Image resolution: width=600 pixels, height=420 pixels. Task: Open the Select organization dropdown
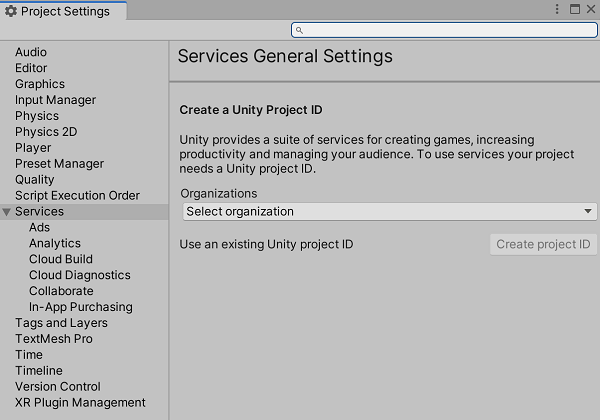(389, 212)
